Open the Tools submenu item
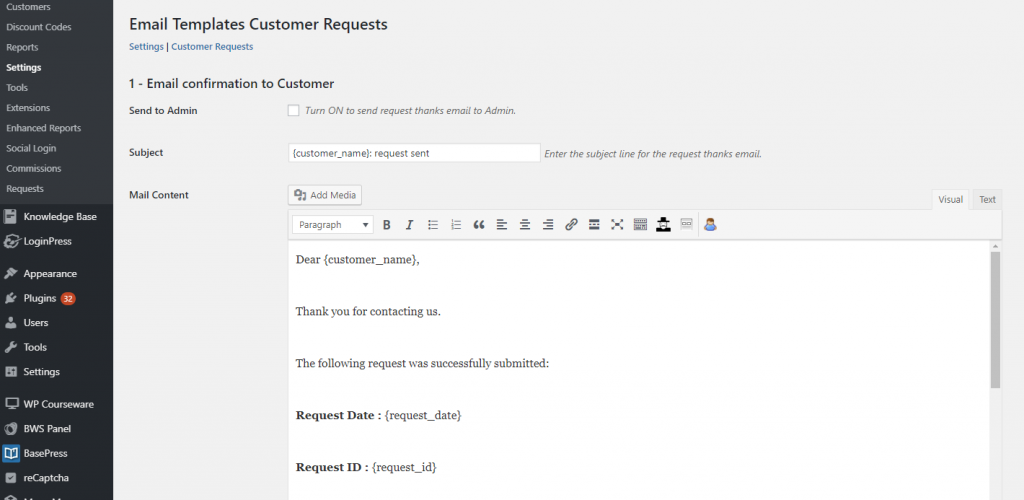This screenshot has width=1024, height=500. (x=17, y=87)
